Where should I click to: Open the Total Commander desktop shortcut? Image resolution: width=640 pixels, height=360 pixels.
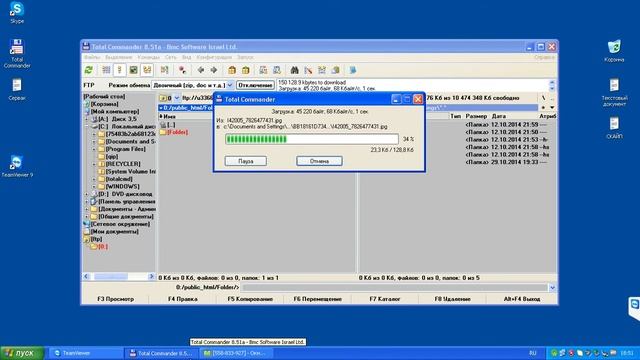tap(17, 53)
